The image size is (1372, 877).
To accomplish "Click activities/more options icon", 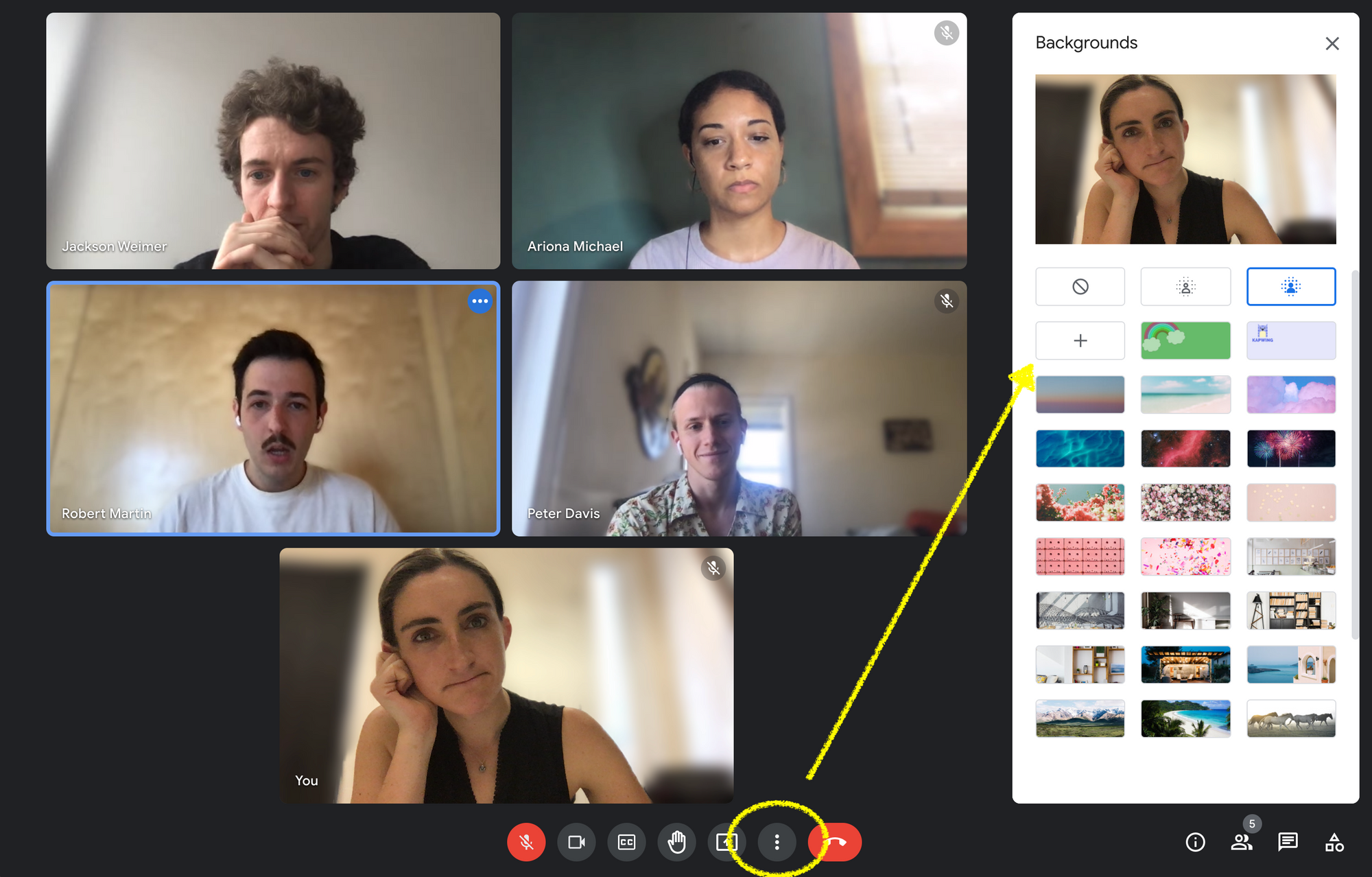I will tap(777, 842).
